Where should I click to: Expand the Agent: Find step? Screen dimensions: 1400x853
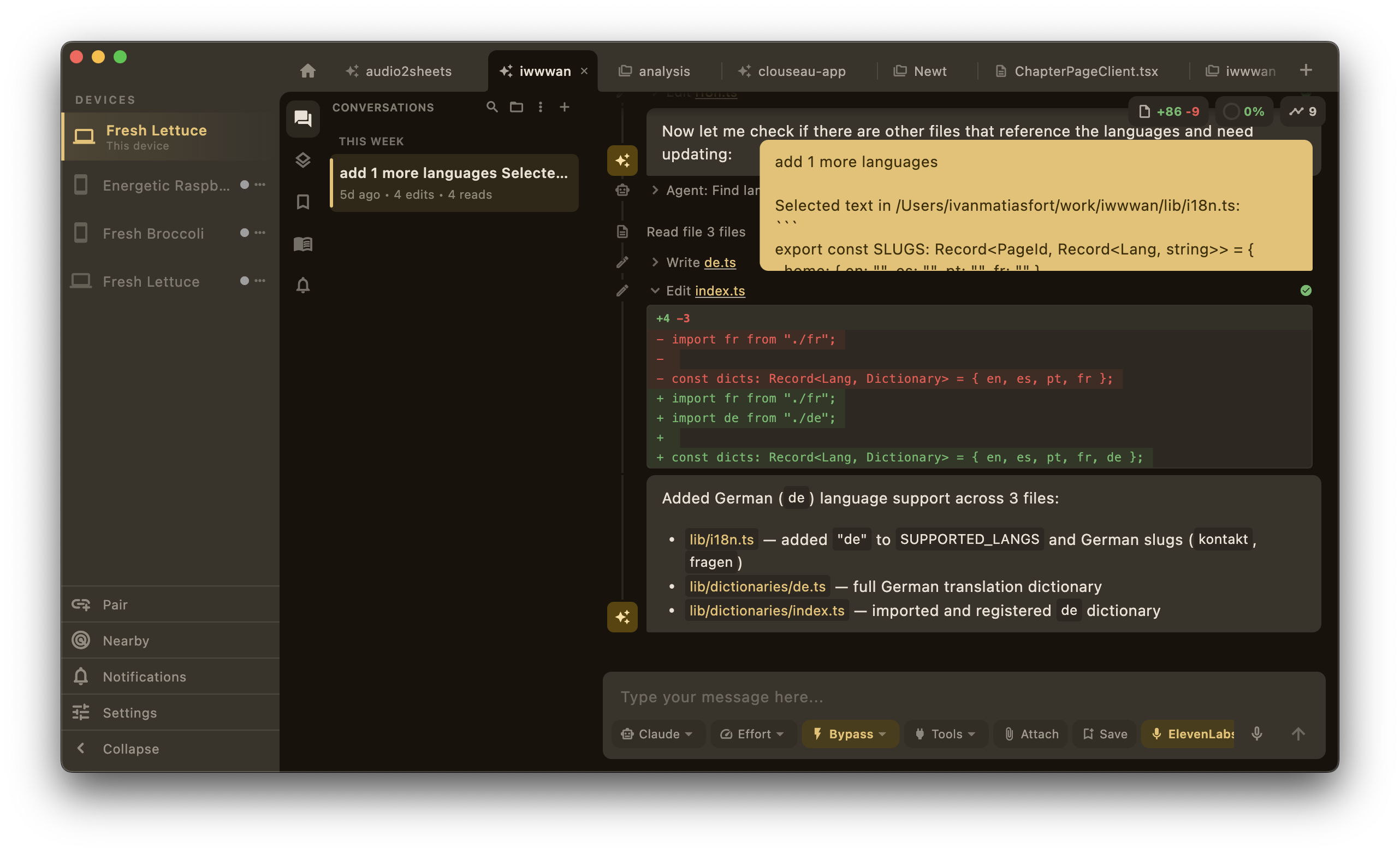click(x=655, y=191)
